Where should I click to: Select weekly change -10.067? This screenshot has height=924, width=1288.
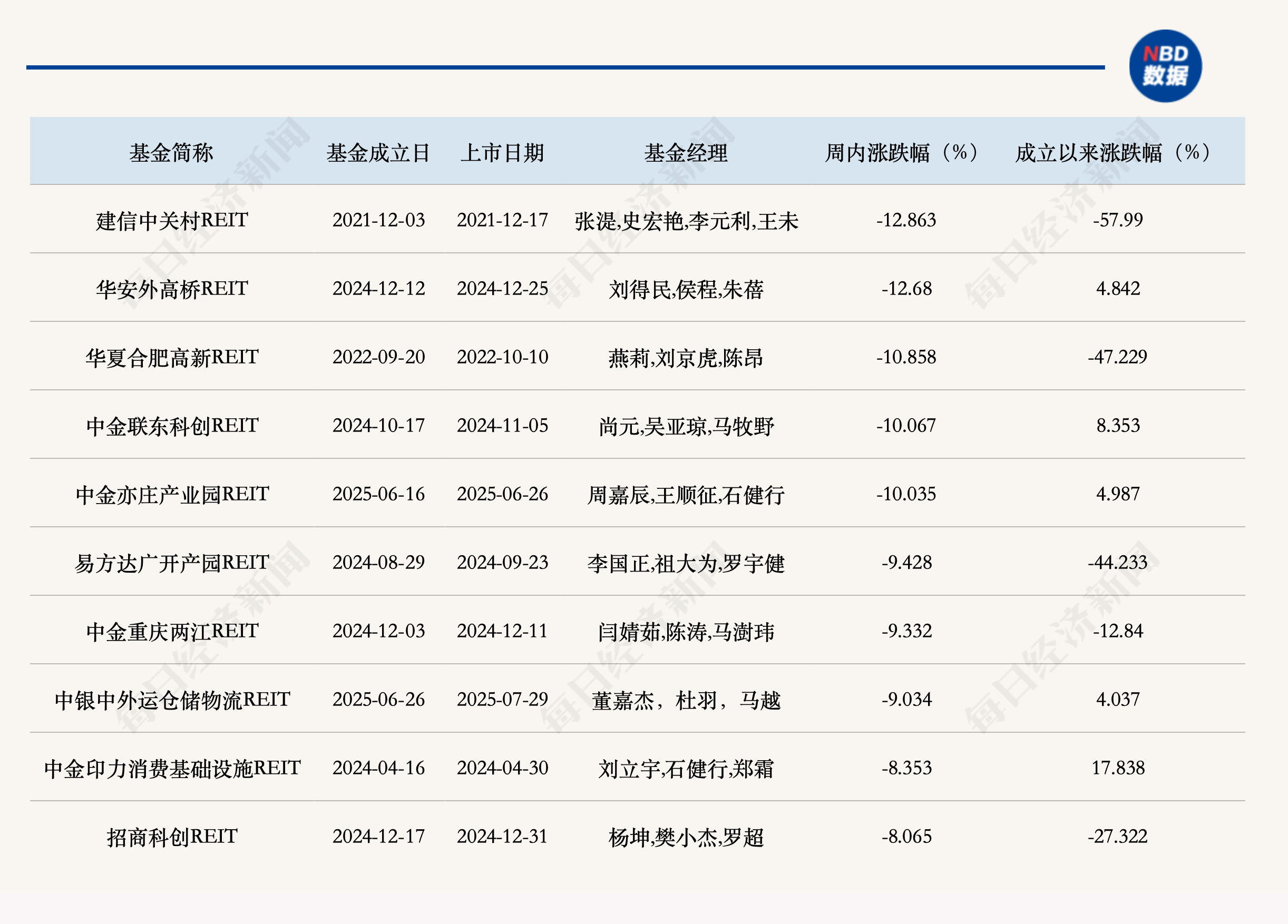pyautogui.click(x=906, y=426)
